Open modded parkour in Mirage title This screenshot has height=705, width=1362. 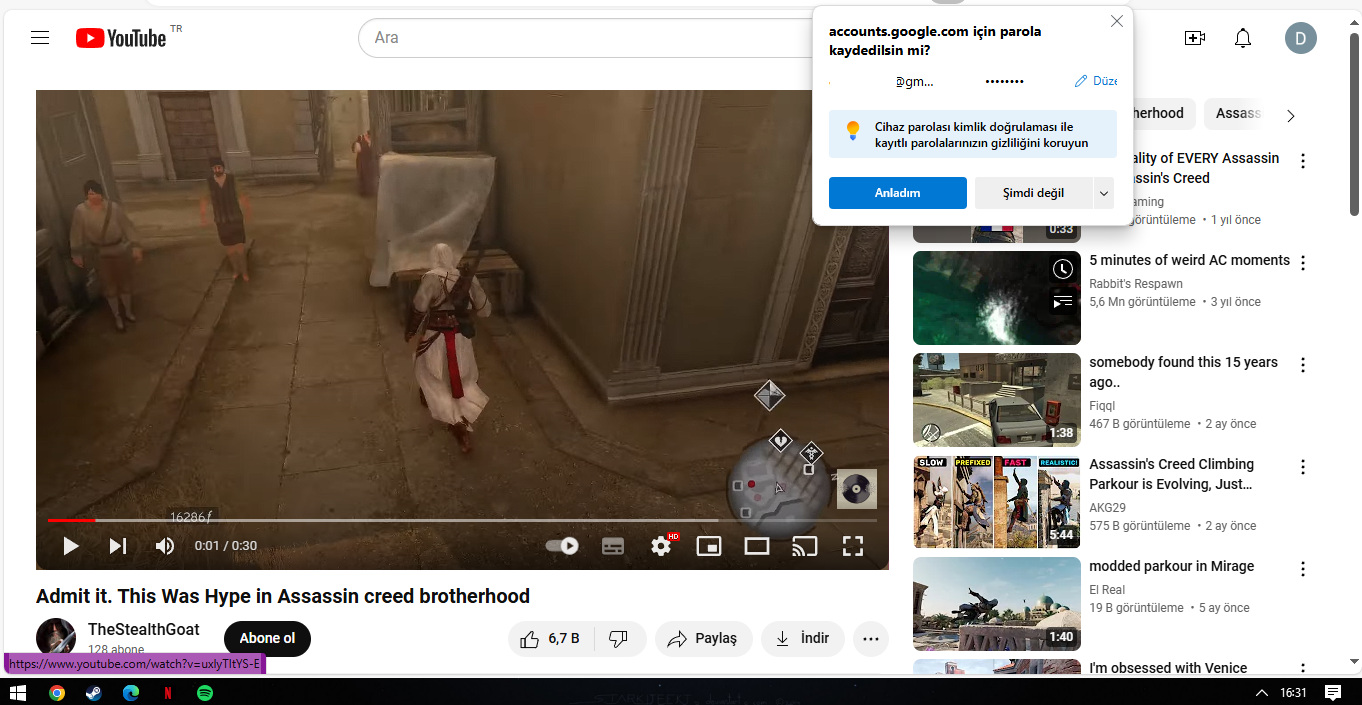tap(1171, 566)
